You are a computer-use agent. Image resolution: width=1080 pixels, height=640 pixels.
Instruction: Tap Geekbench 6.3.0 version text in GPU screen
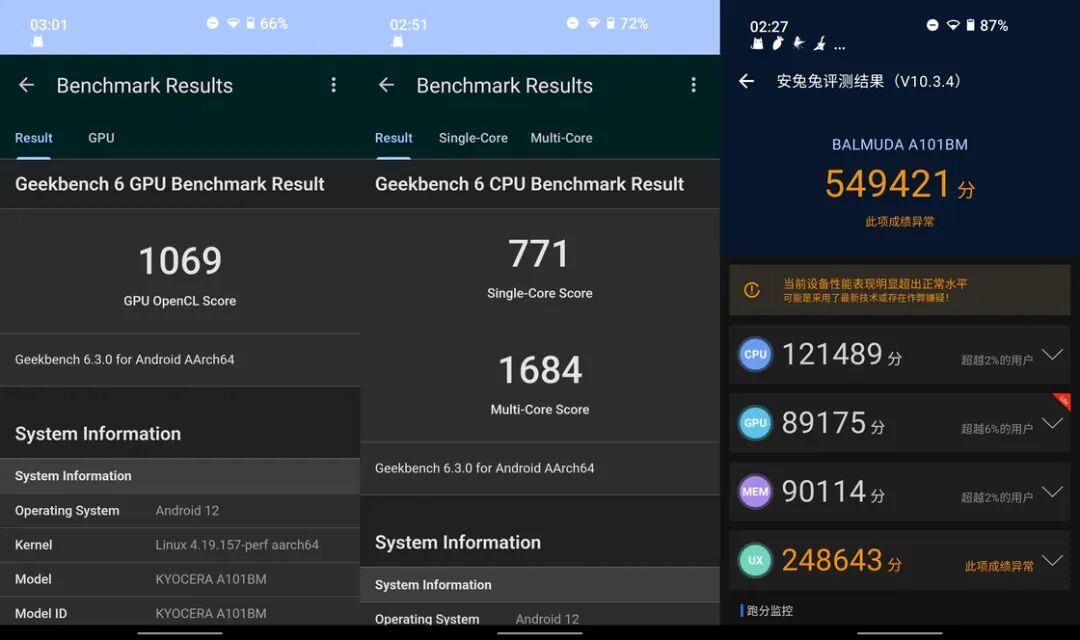pos(125,360)
